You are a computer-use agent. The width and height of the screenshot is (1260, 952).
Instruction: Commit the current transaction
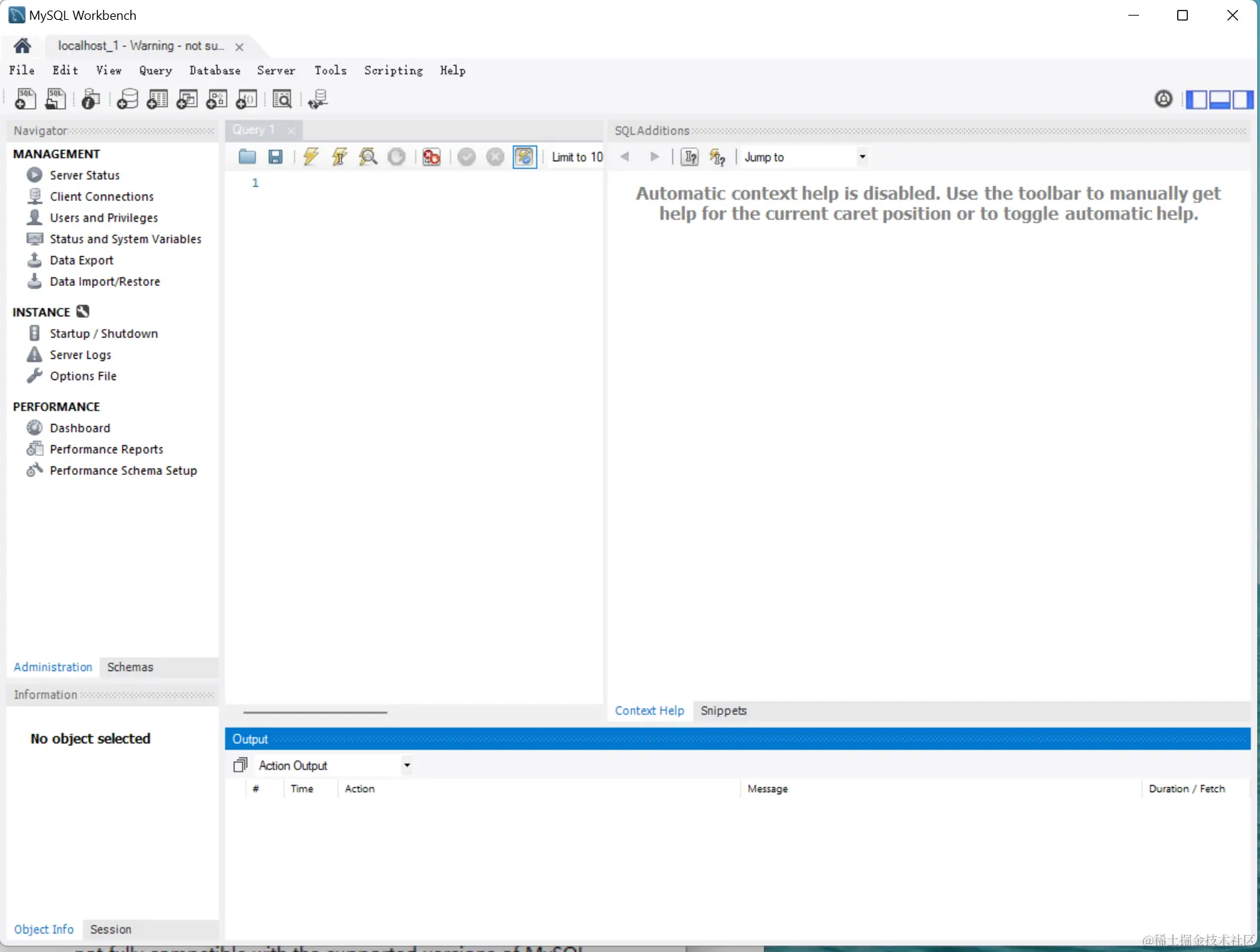[466, 157]
